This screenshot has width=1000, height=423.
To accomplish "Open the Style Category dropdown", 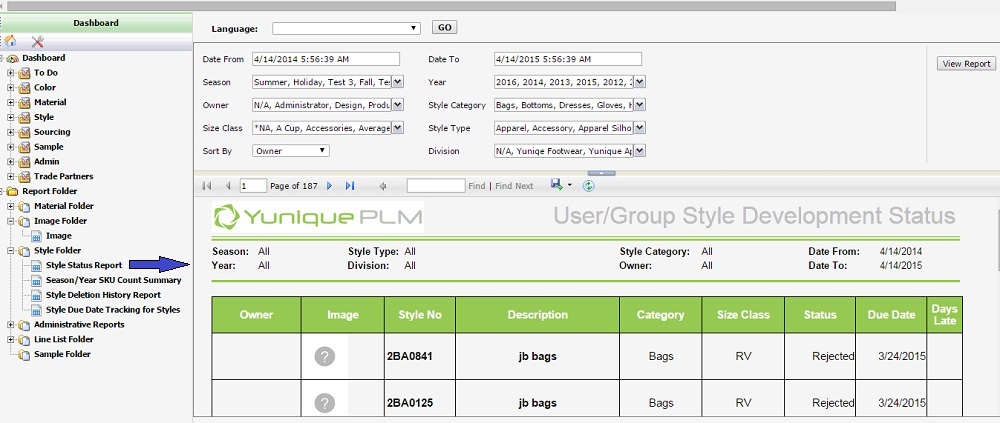I will point(640,105).
